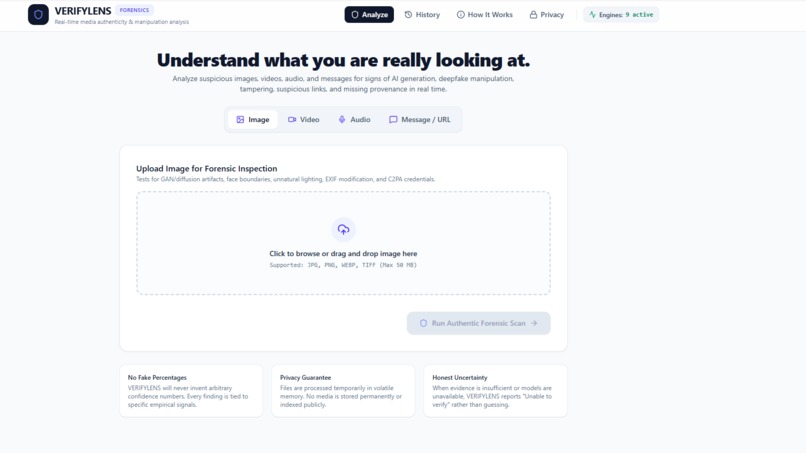Image resolution: width=806 pixels, height=453 pixels.
Task: Select the Image analysis tab
Action: (x=253, y=119)
